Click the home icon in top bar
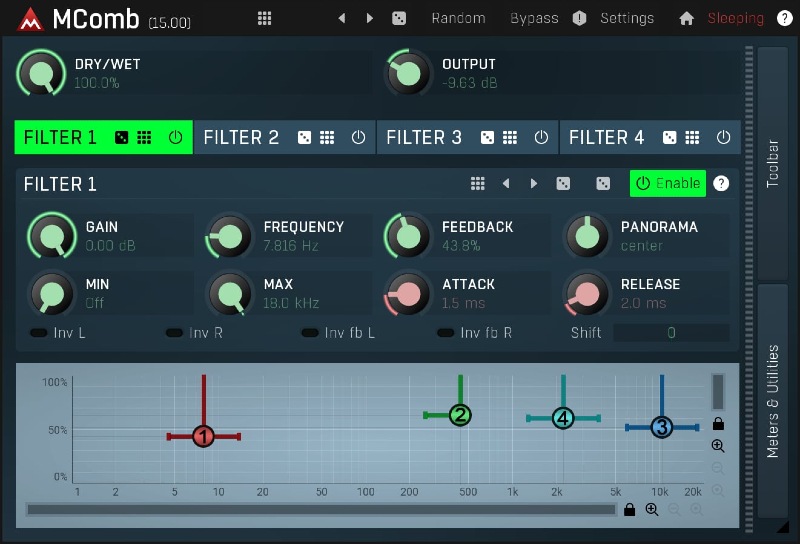This screenshot has height=544, width=800. [x=686, y=18]
